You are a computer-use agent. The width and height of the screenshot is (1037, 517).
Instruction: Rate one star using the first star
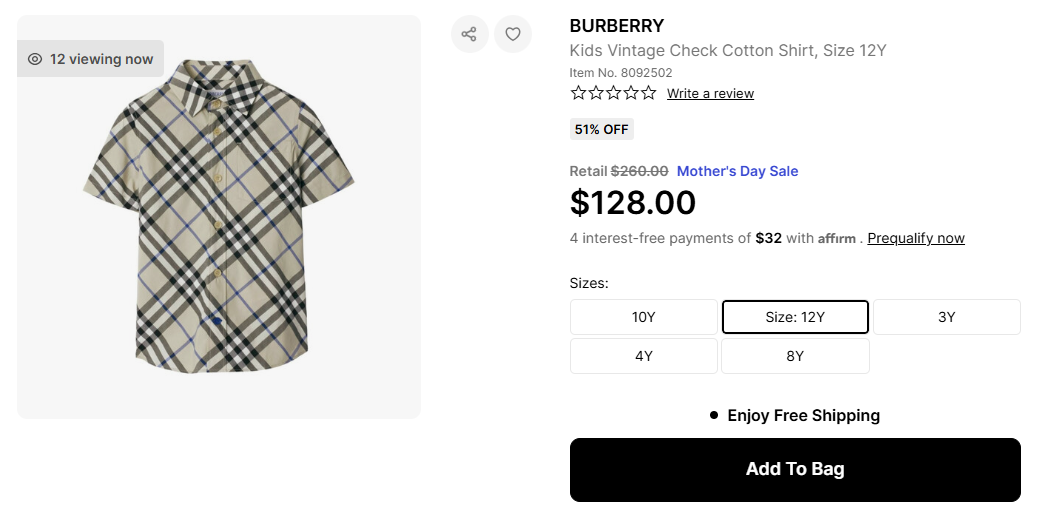click(578, 93)
